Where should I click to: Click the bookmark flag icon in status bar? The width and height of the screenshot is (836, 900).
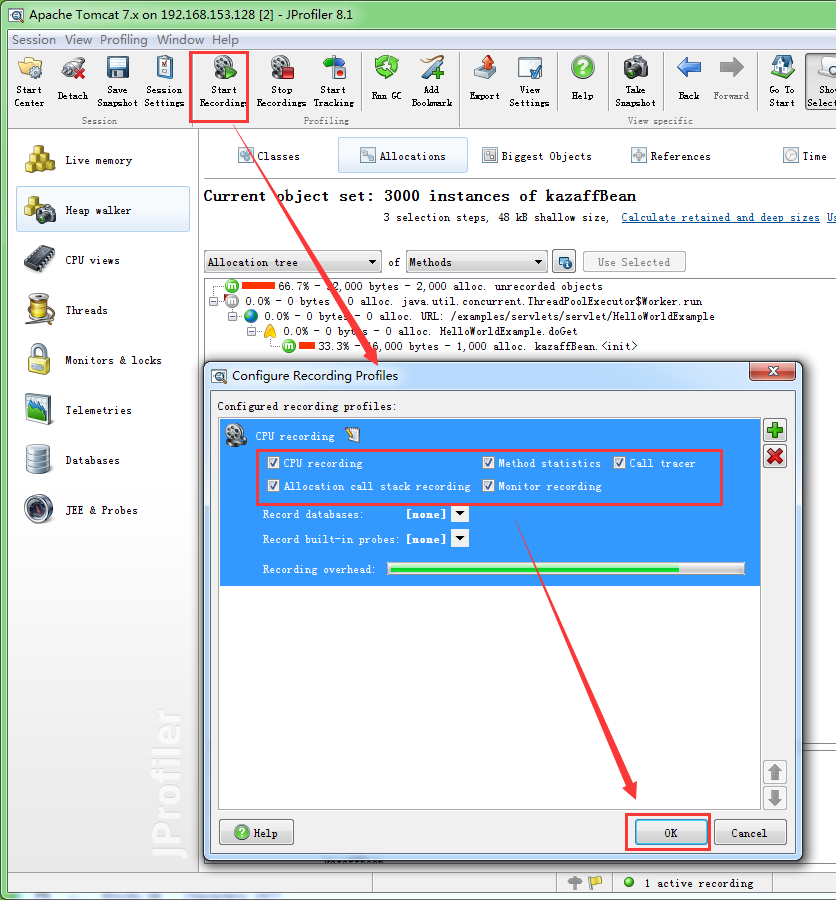click(x=595, y=882)
